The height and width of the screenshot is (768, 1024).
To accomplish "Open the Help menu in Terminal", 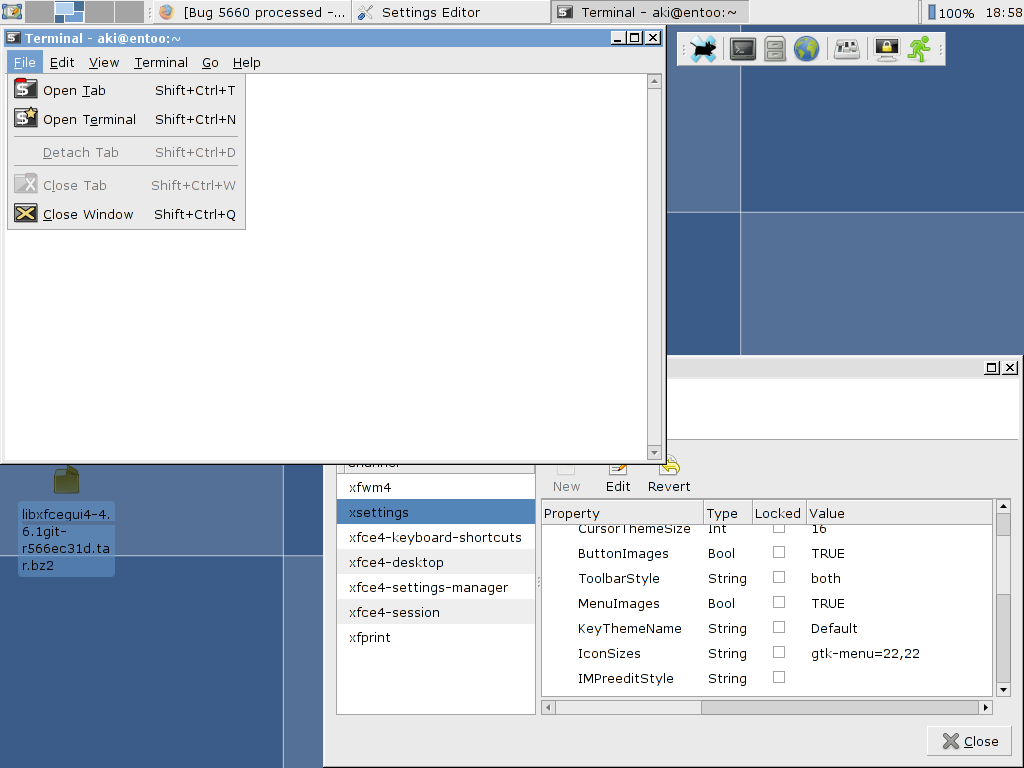I will point(246,62).
